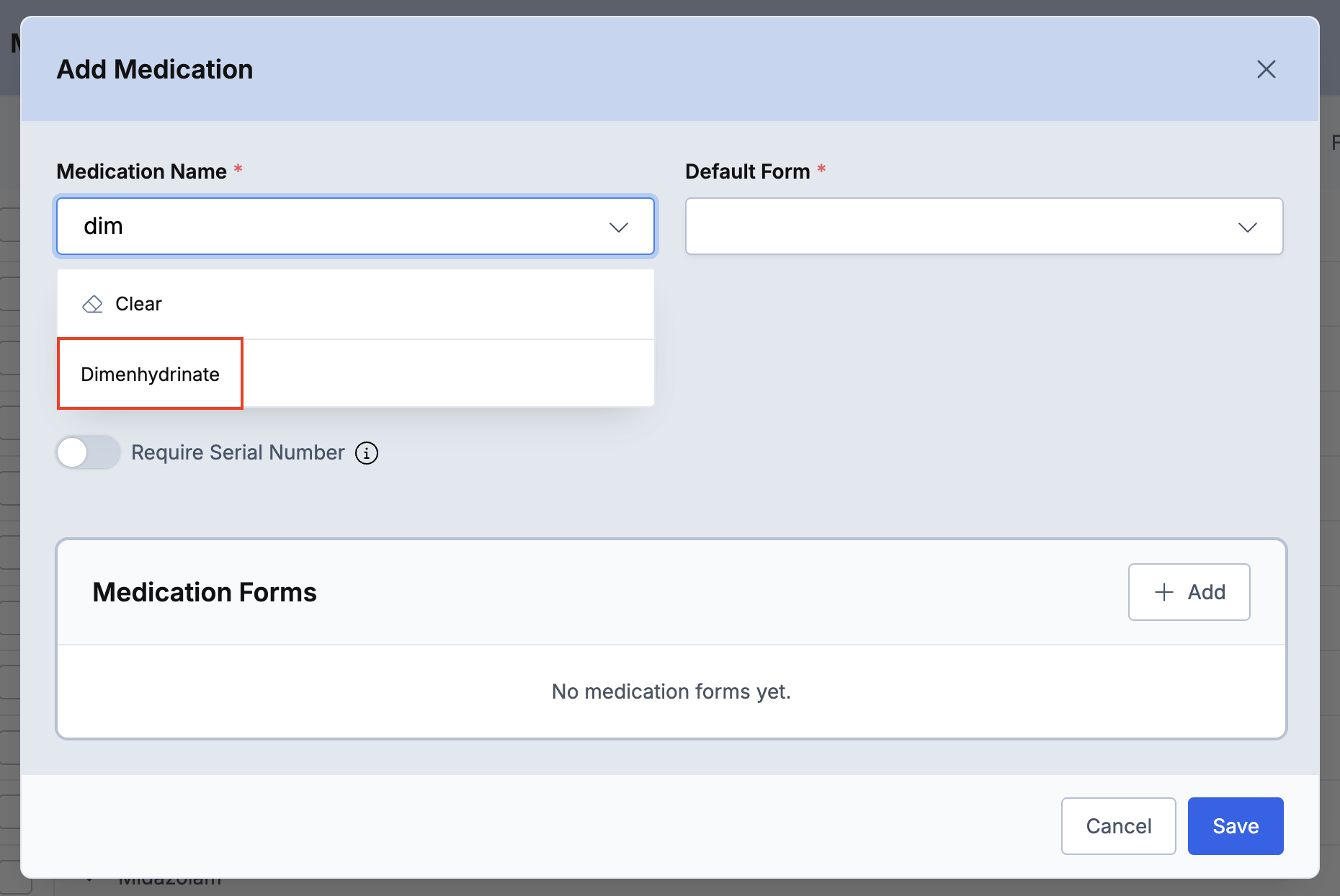Viewport: 1340px width, 896px height.
Task: Save the new medication
Action: coord(1236,826)
